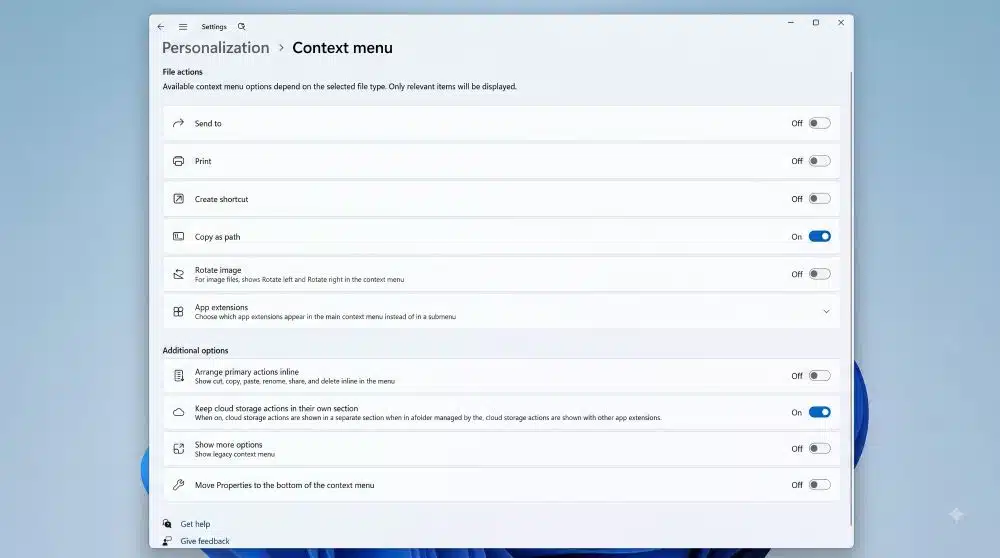Enable the Print toggle
The width and height of the screenshot is (1000, 558).
point(820,161)
